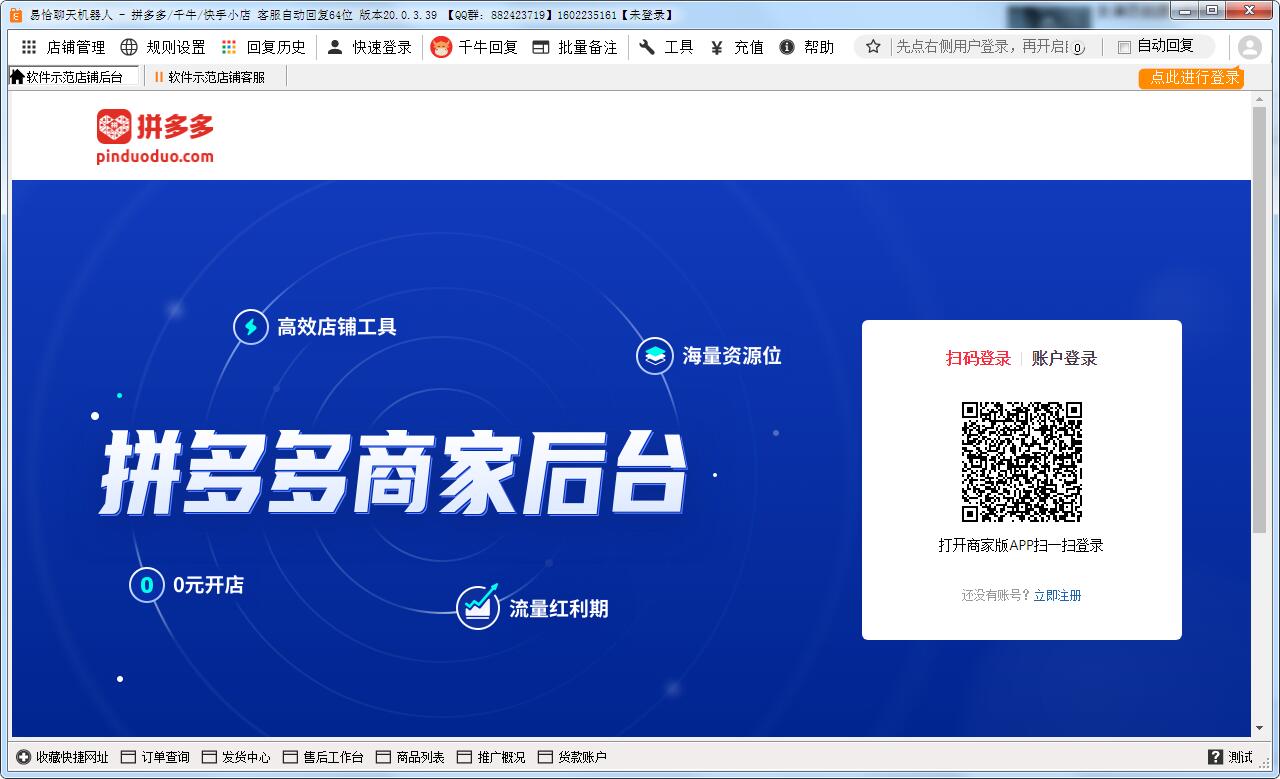Click 快速登录 person icon
The image size is (1280, 779).
click(335, 47)
